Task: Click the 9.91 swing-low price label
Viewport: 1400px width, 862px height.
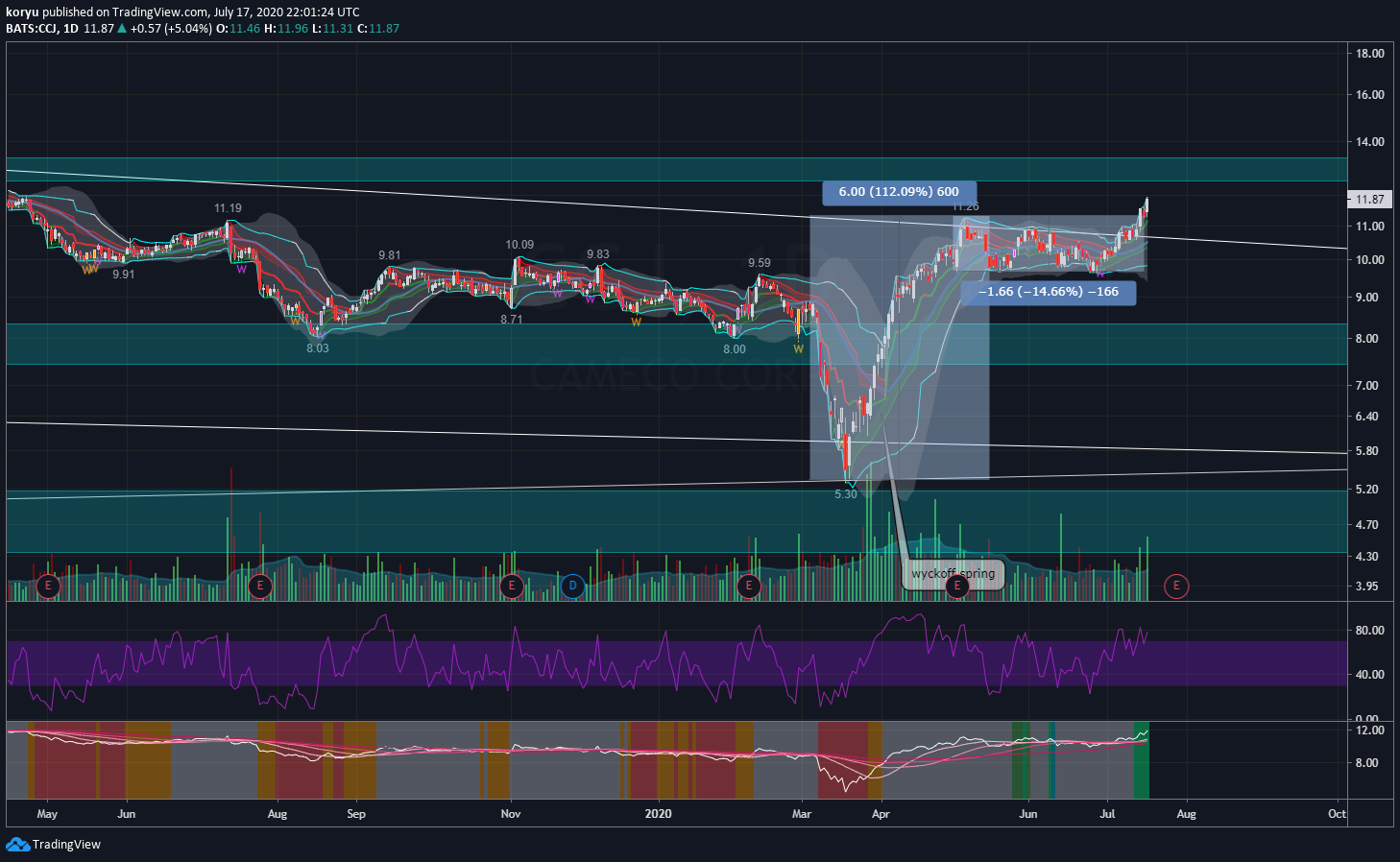Action: pyautogui.click(x=124, y=275)
